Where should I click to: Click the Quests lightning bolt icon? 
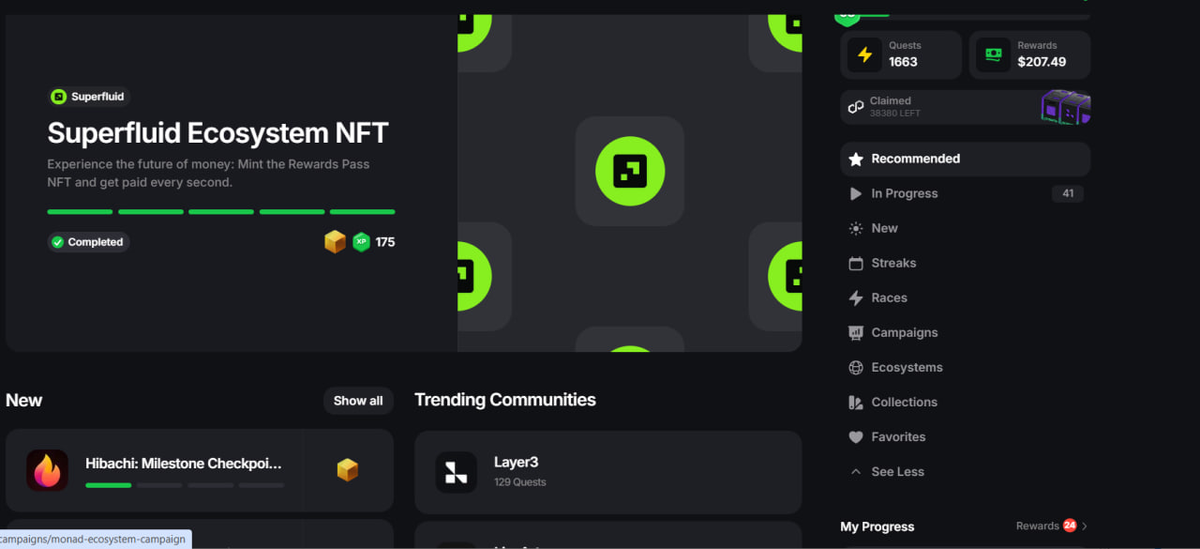tap(865, 54)
